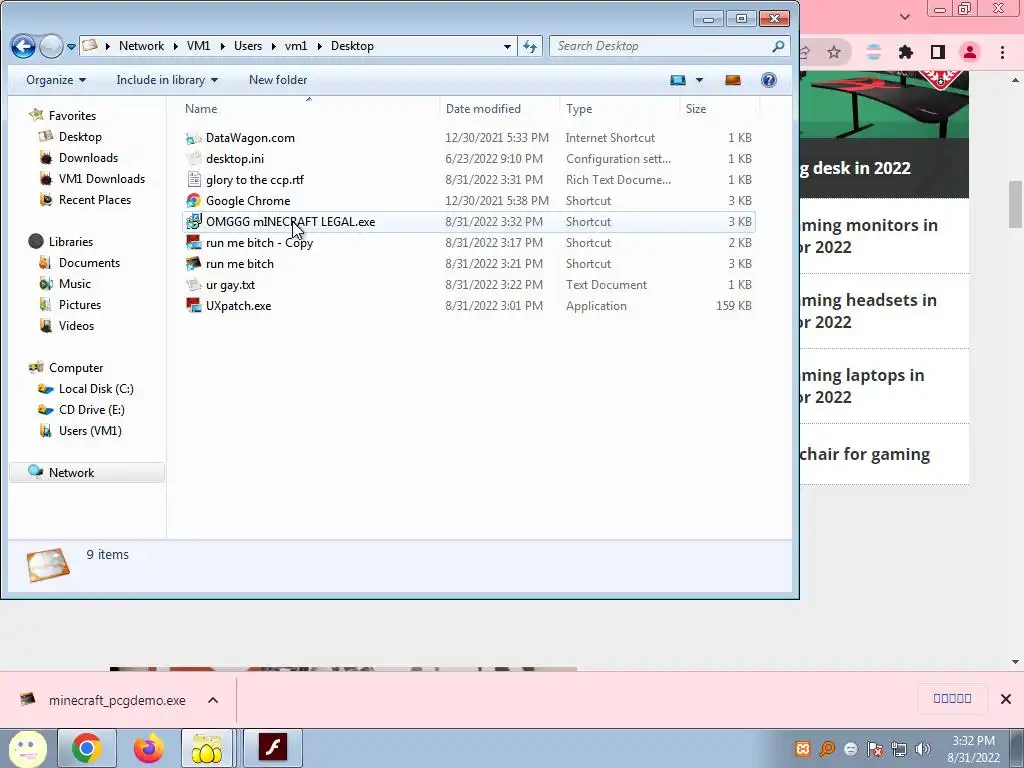Open the Documents library
The height and width of the screenshot is (768, 1024).
tap(89, 263)
